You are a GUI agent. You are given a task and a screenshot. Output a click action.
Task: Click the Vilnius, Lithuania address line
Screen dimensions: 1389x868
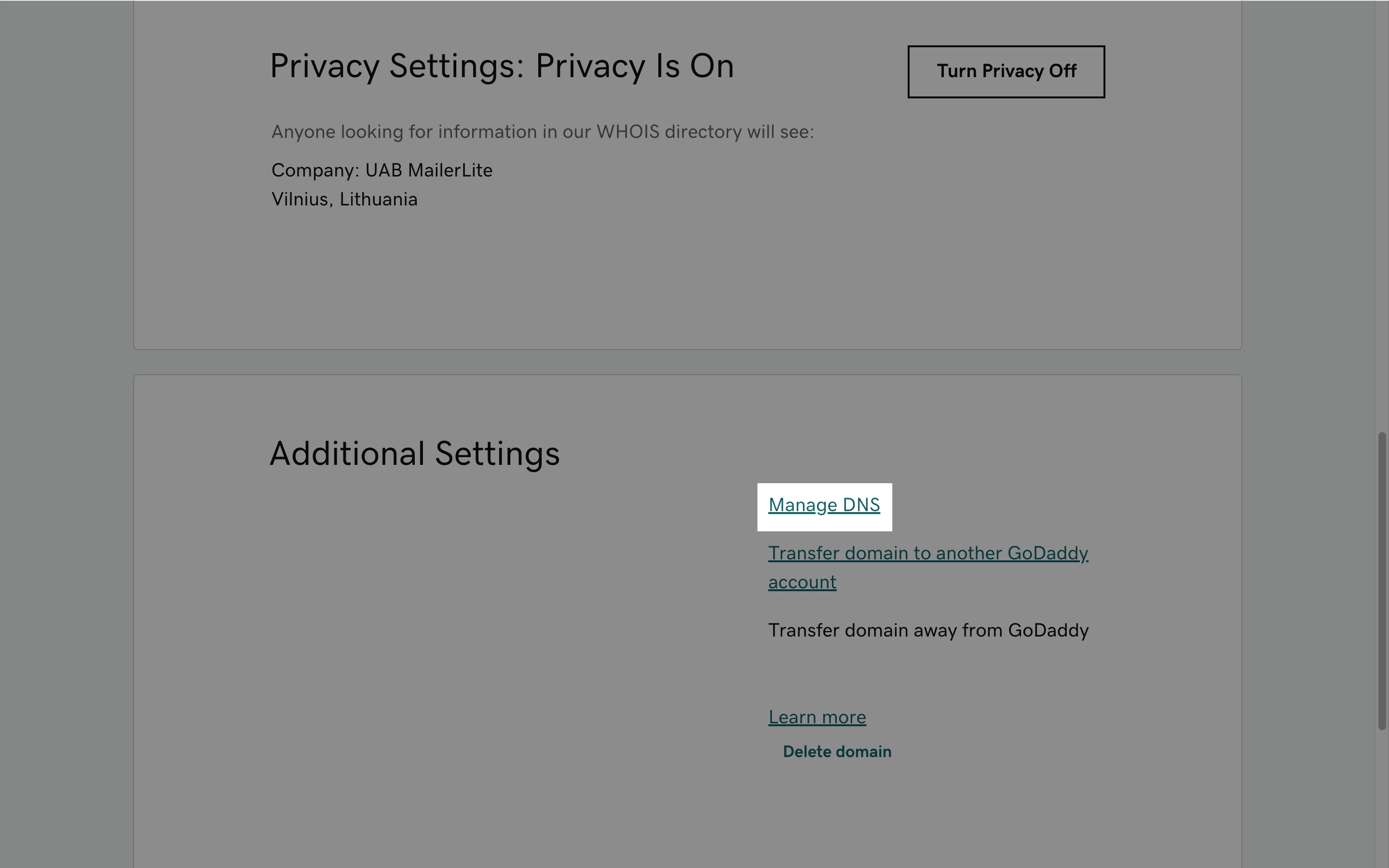(344, 200)
